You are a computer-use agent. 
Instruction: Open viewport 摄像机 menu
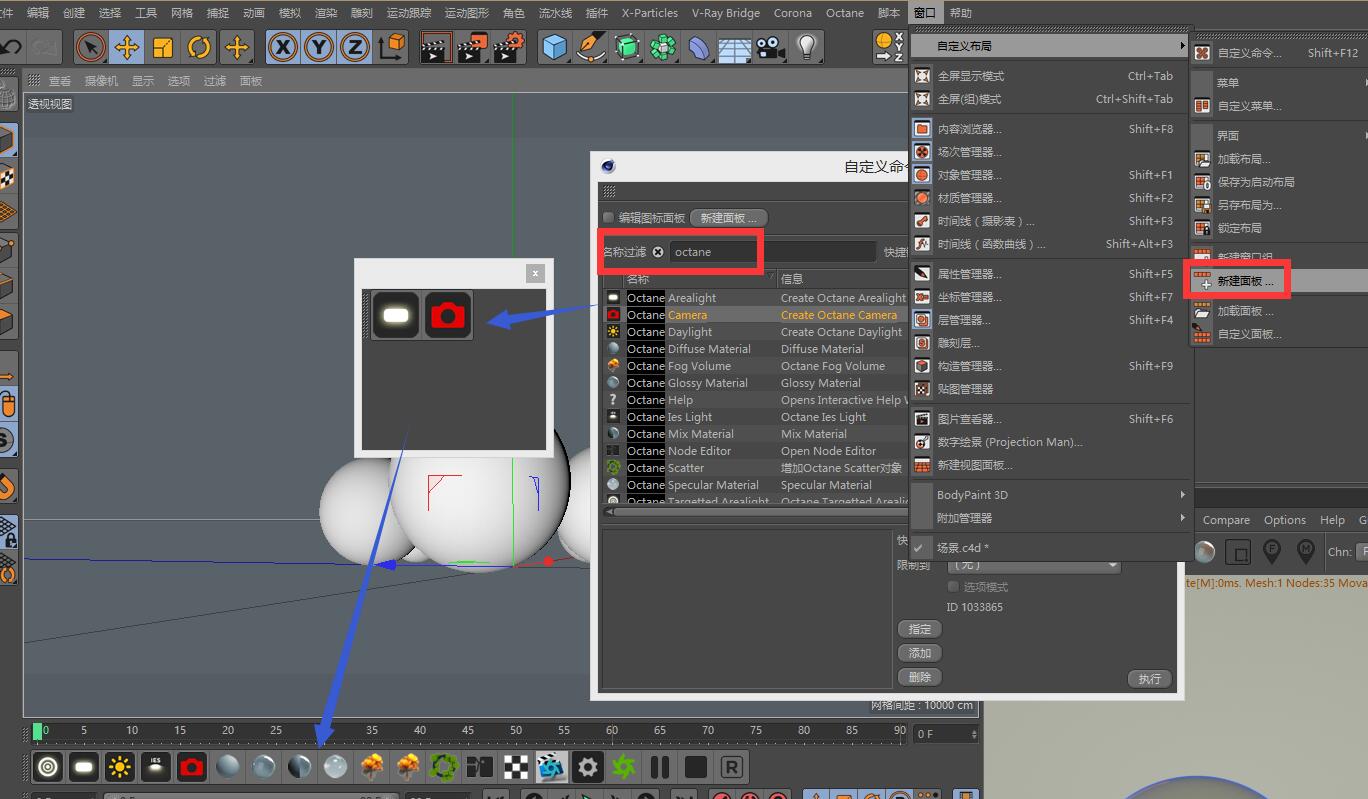[101, 81]
